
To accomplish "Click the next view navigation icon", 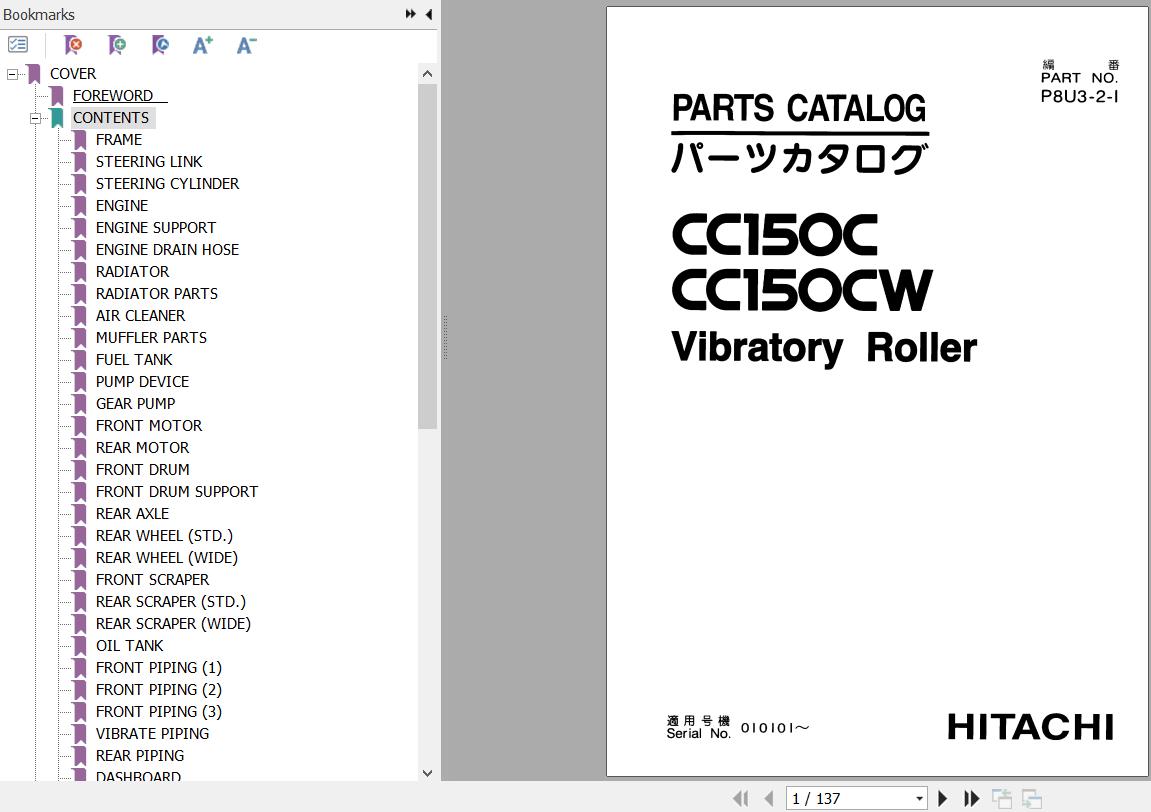I will pyautogui.click(x=1031, y=798).
